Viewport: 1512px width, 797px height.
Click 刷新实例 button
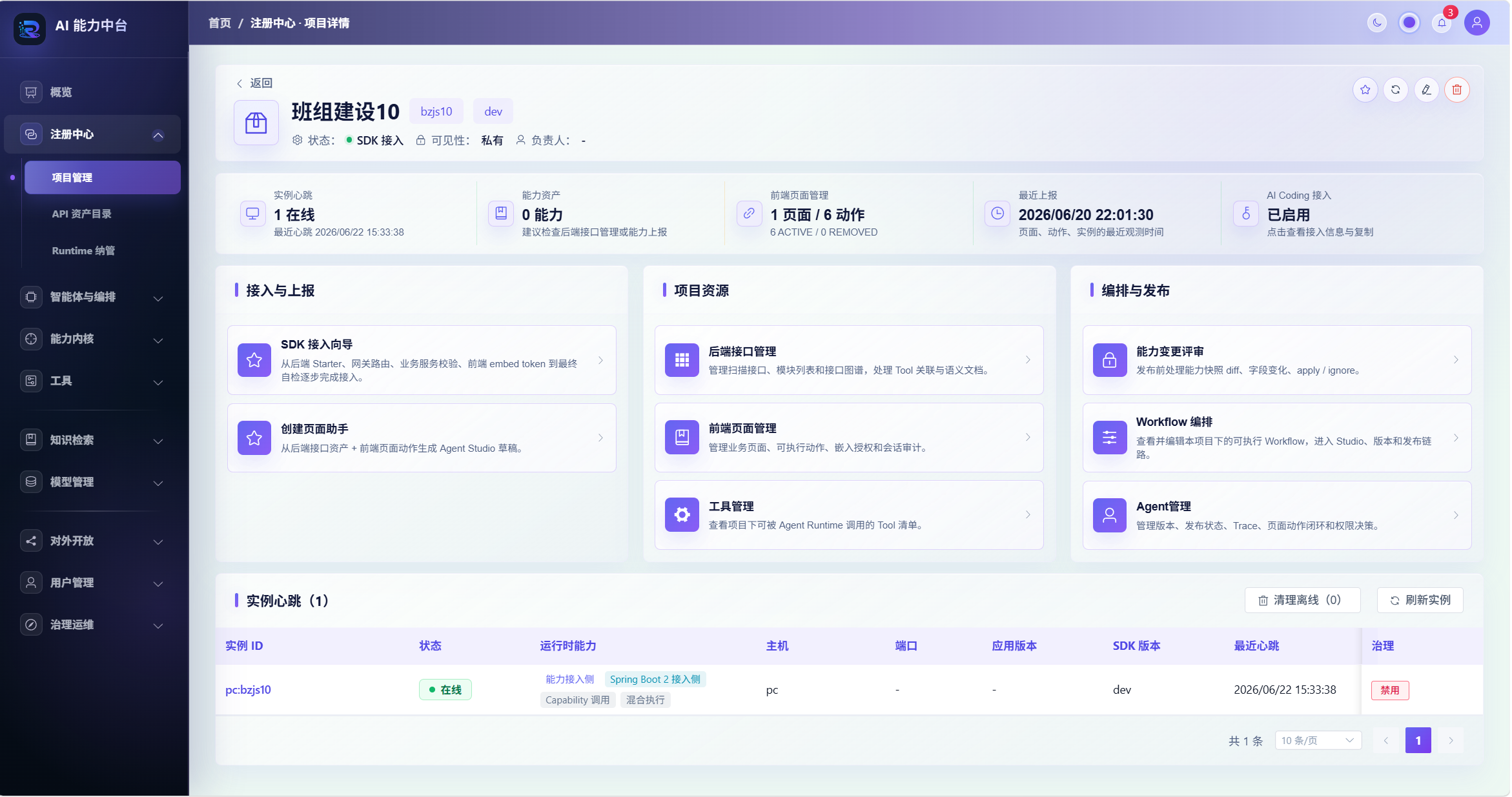tap(1420, 600)
